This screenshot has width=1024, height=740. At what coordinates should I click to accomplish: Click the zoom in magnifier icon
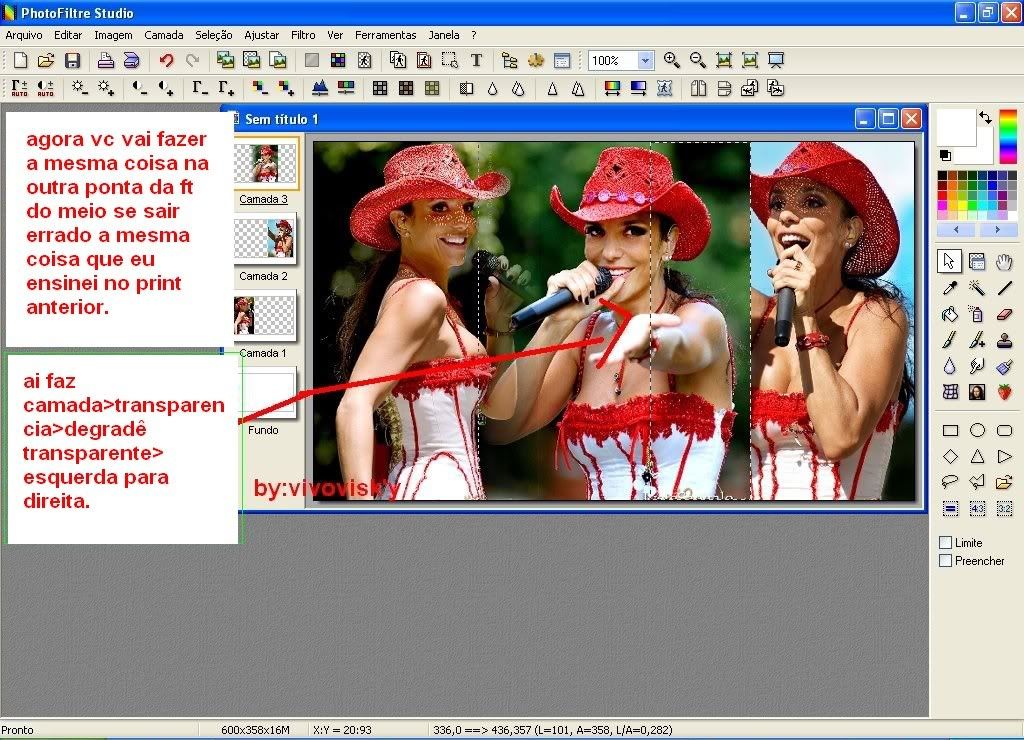point(672,60)
